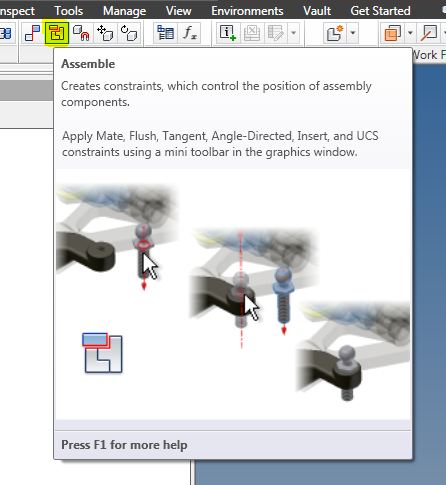Choose the Free Rotate tool
The image size is (446, 485).
(x=129, y=33)
